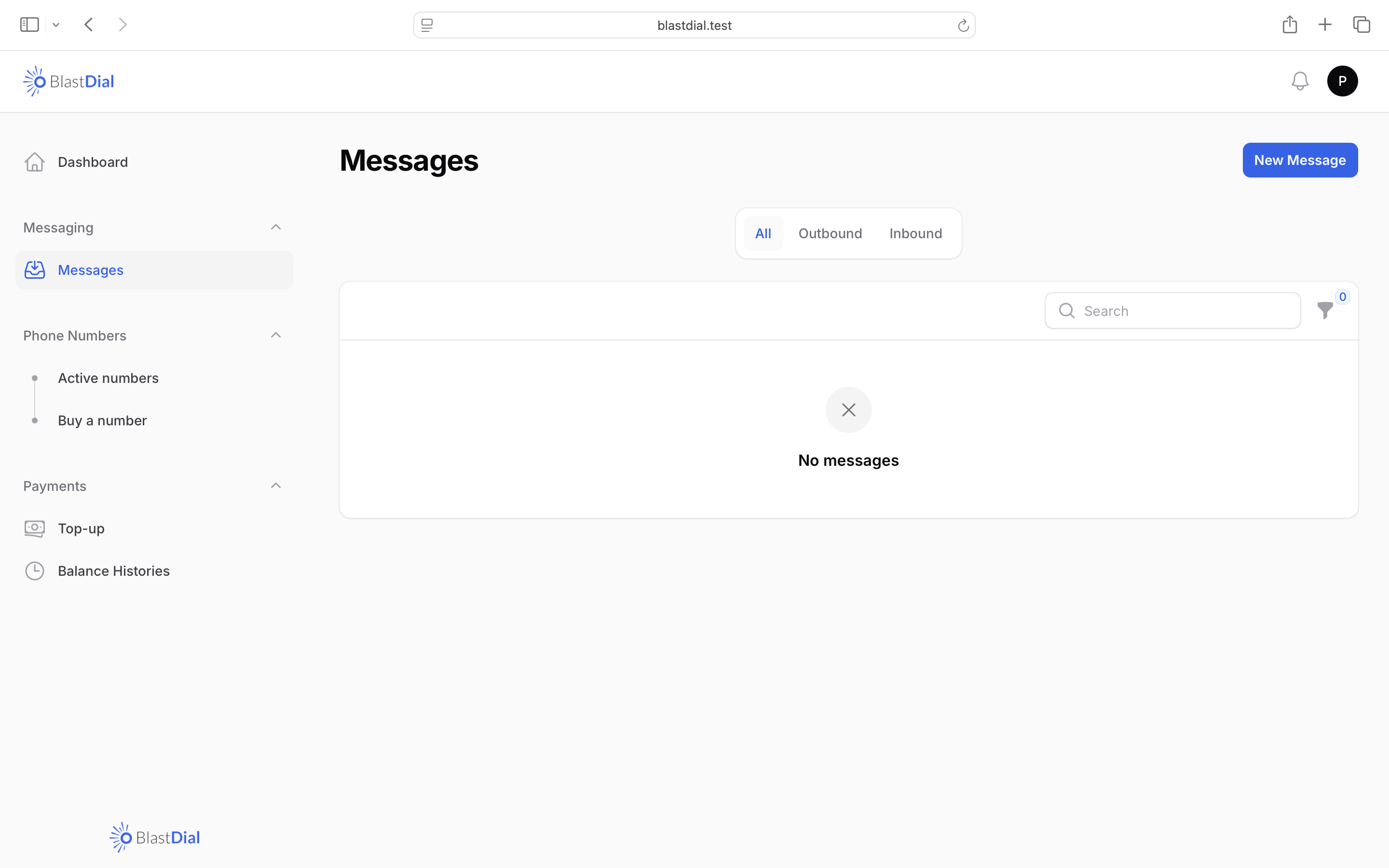Go to Active numbers
The image size is (1389, 868).
coord(154,378)
